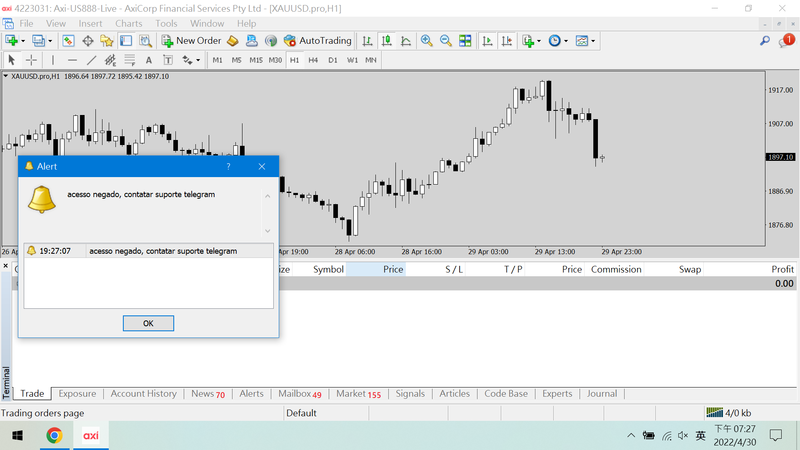
Task: Select the Vertical Line tool
Action: (53, 60)
